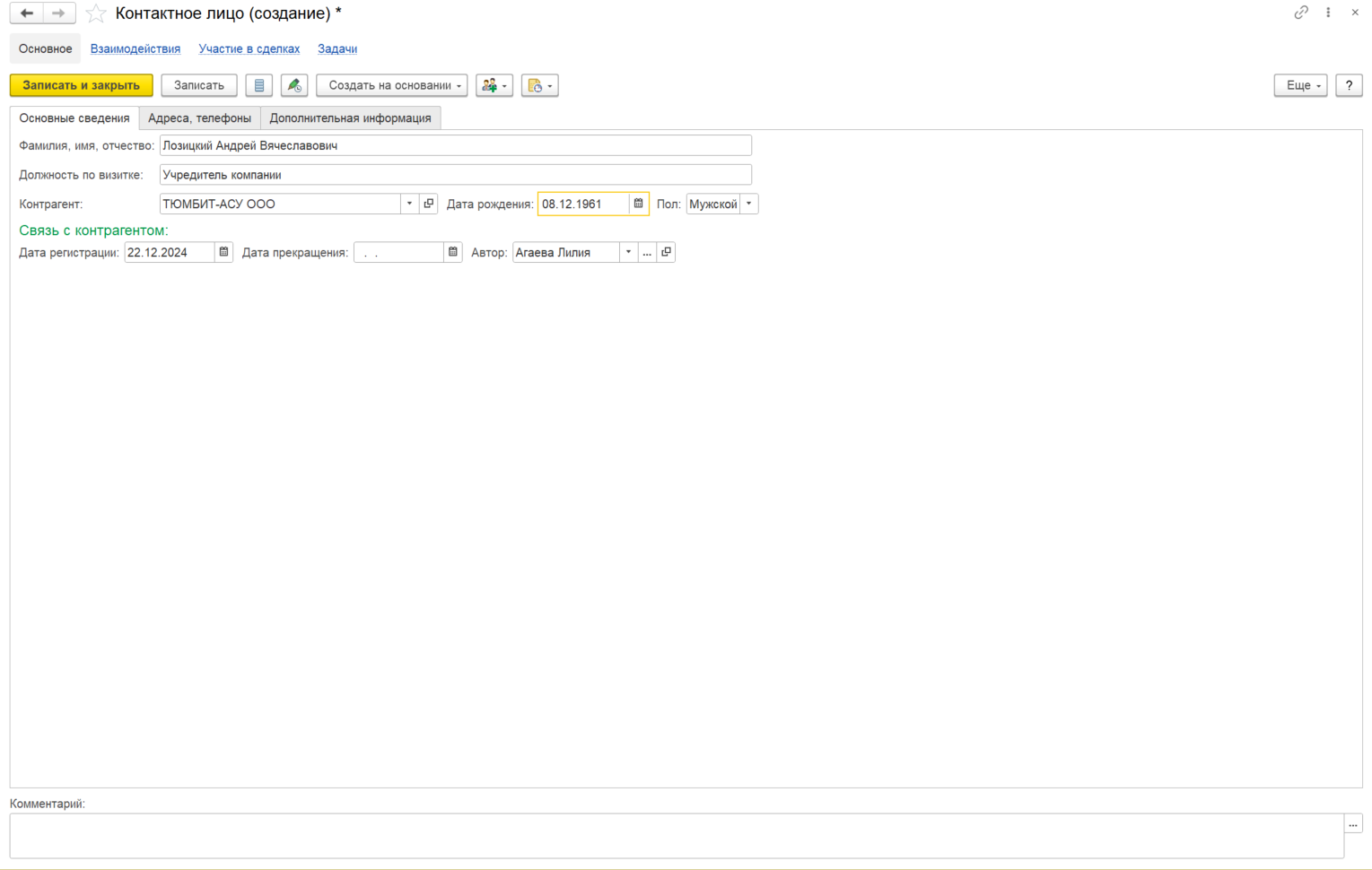
Task: Expand the Автор dropdown arrow
Action: (x=628, y=252)
